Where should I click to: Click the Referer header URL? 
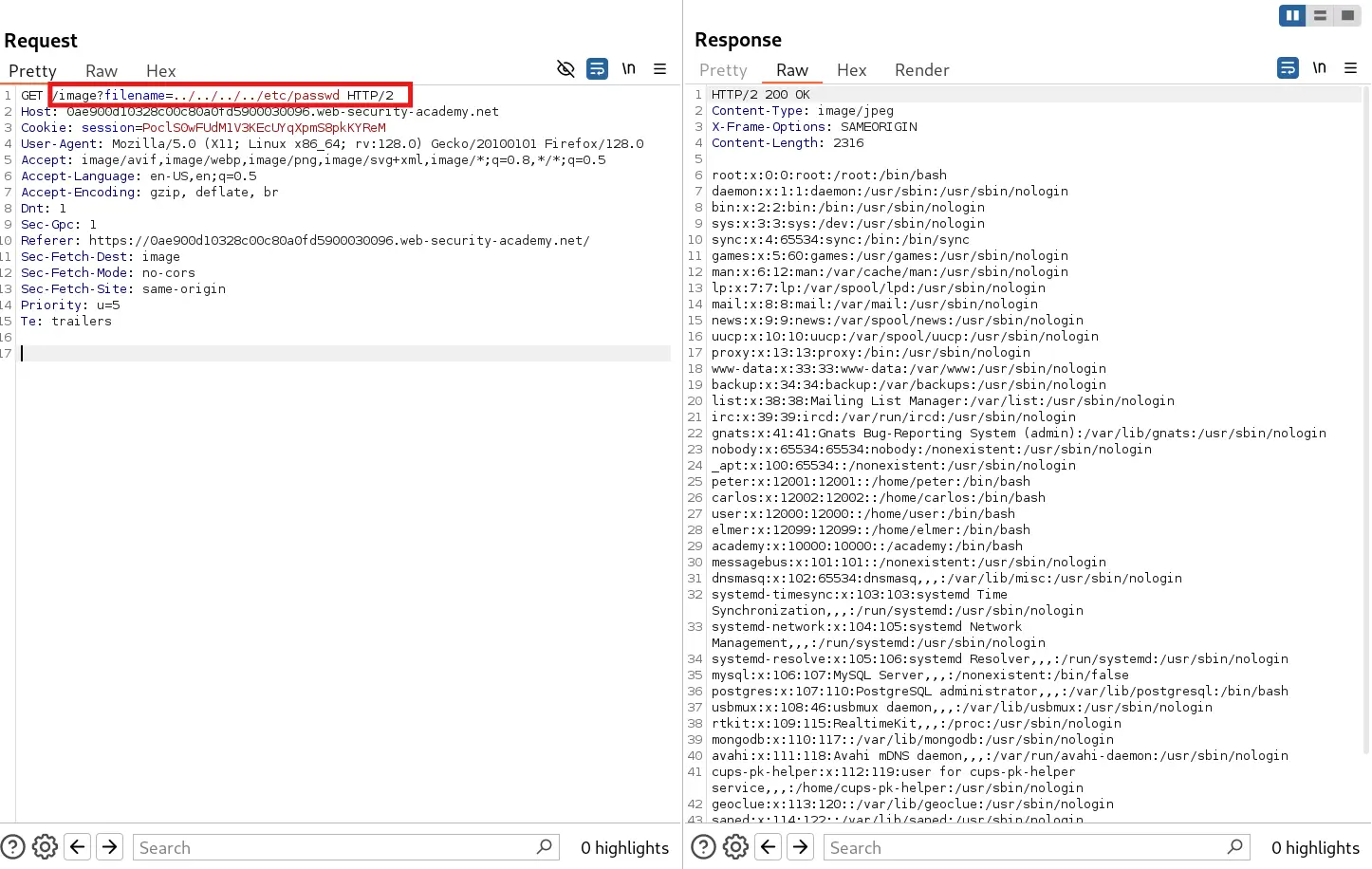coord(339,240)
